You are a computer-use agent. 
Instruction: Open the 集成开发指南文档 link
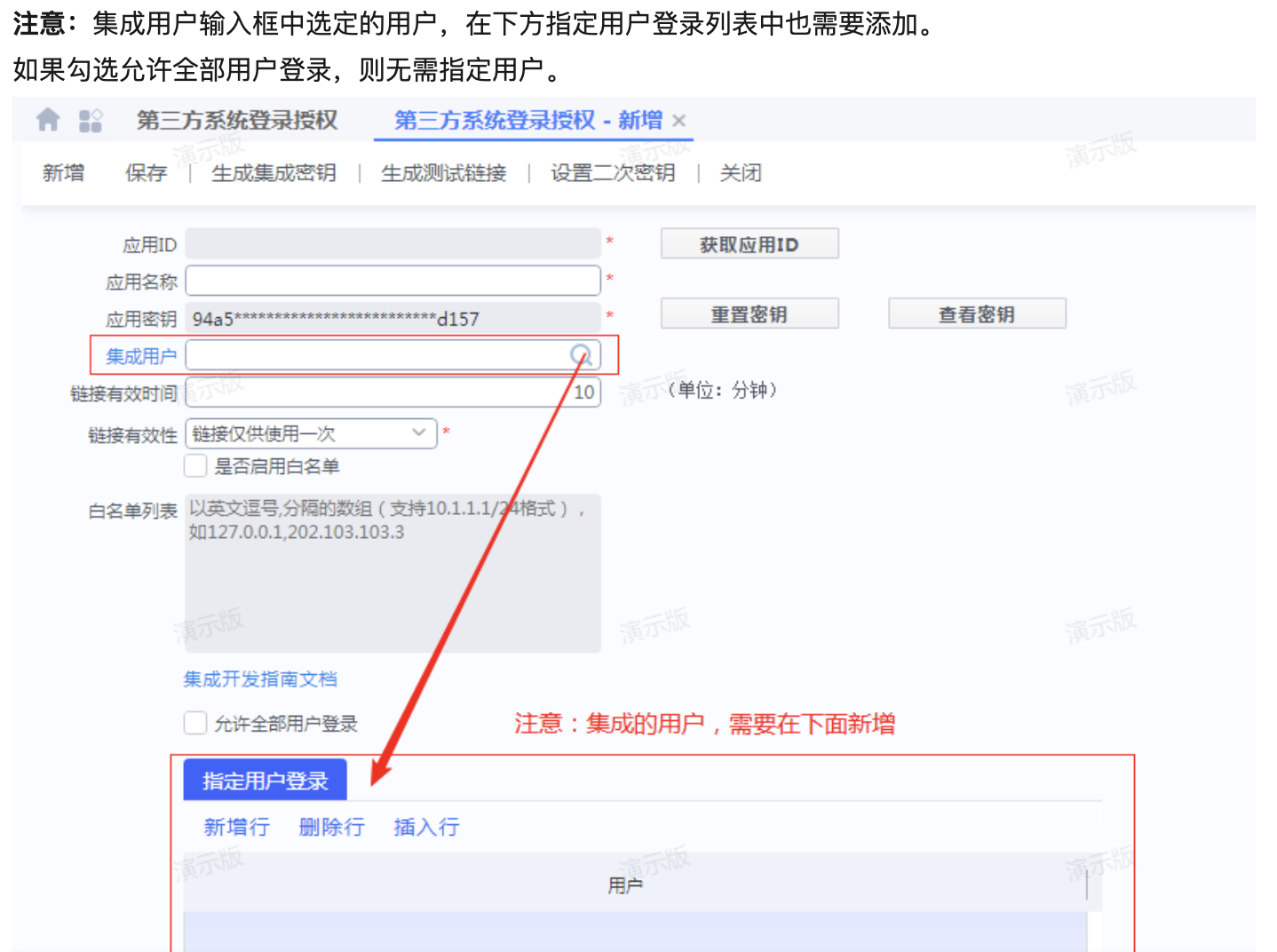point(259,678)
